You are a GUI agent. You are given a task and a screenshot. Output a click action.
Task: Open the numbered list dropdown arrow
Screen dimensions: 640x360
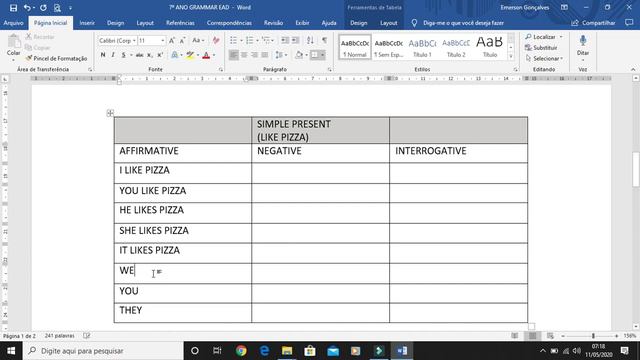(257, 40)
